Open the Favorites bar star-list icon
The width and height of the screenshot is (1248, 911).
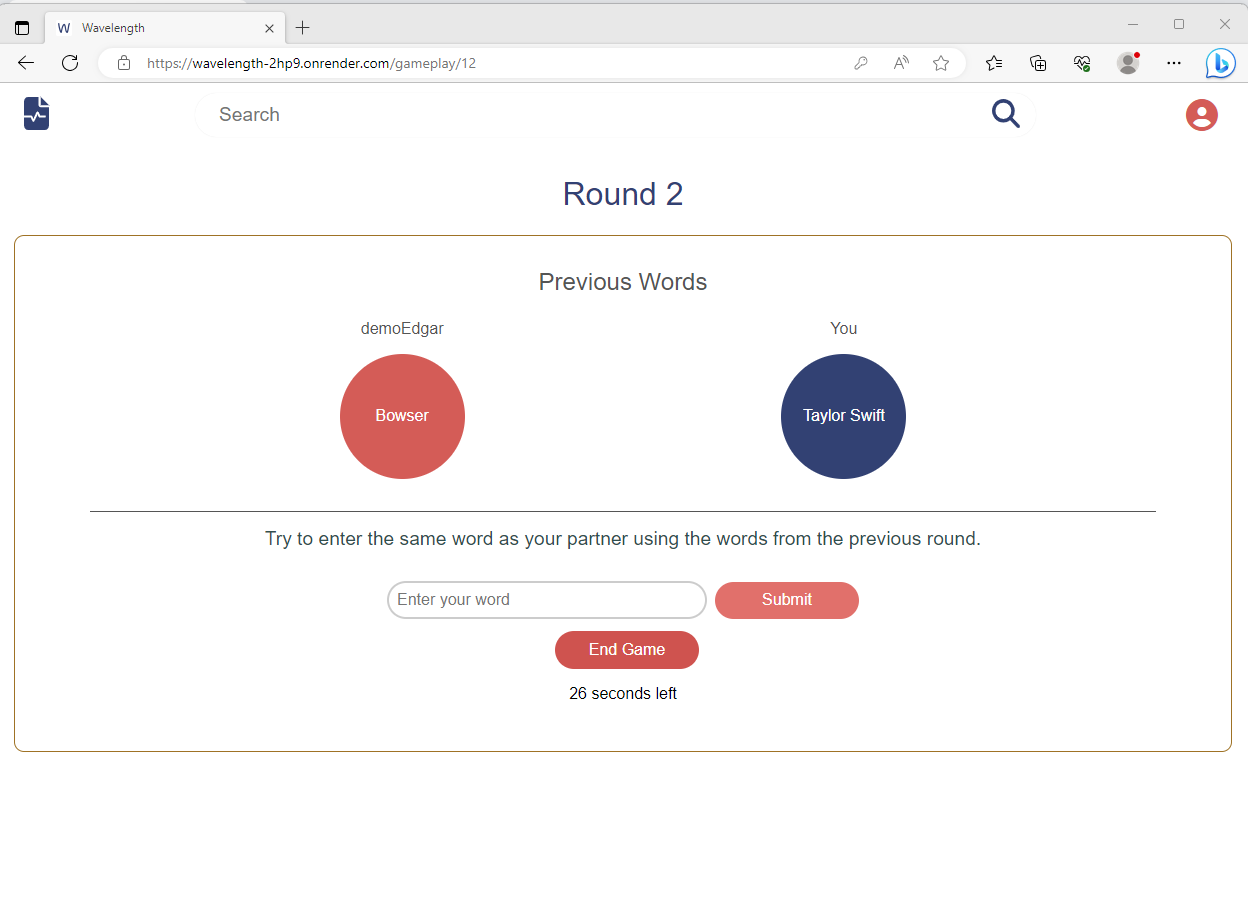pos(994,63)
